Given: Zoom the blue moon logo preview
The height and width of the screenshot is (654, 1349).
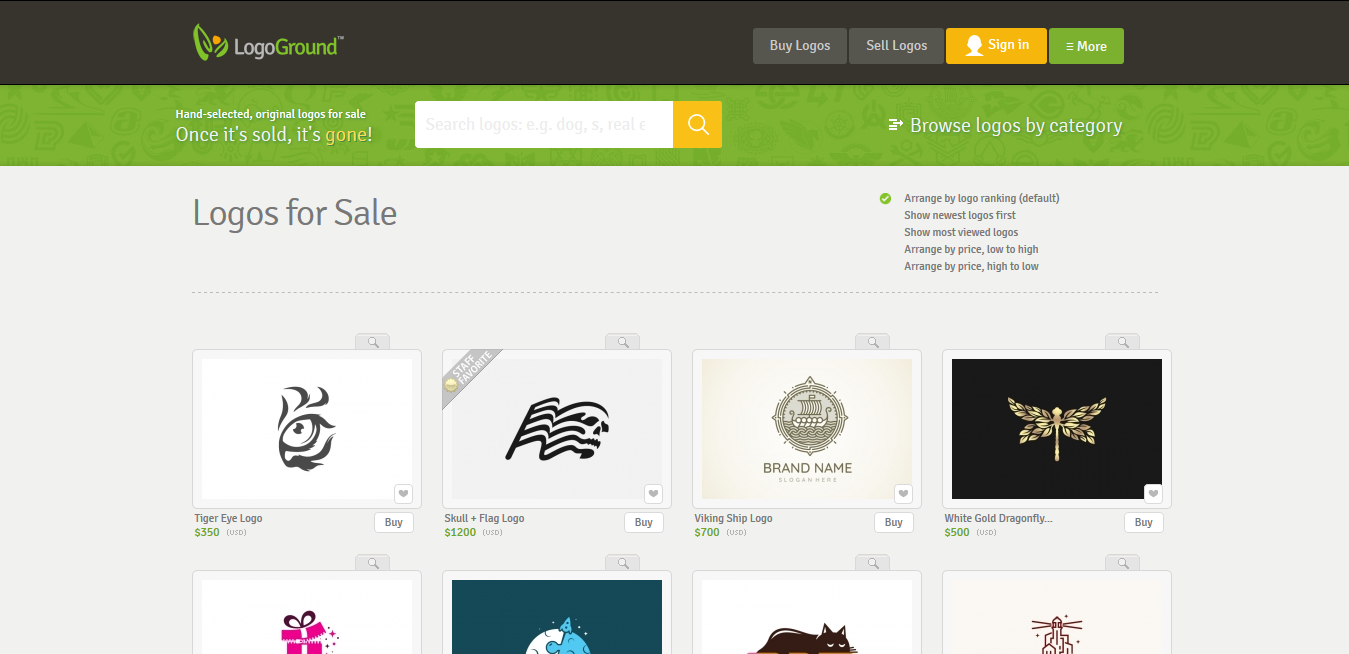Looking at the screenshot, I should point(623,563).
